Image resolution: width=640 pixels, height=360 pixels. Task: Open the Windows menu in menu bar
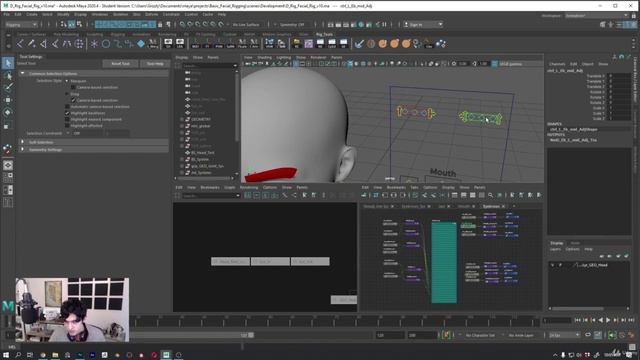coord(100,14)
